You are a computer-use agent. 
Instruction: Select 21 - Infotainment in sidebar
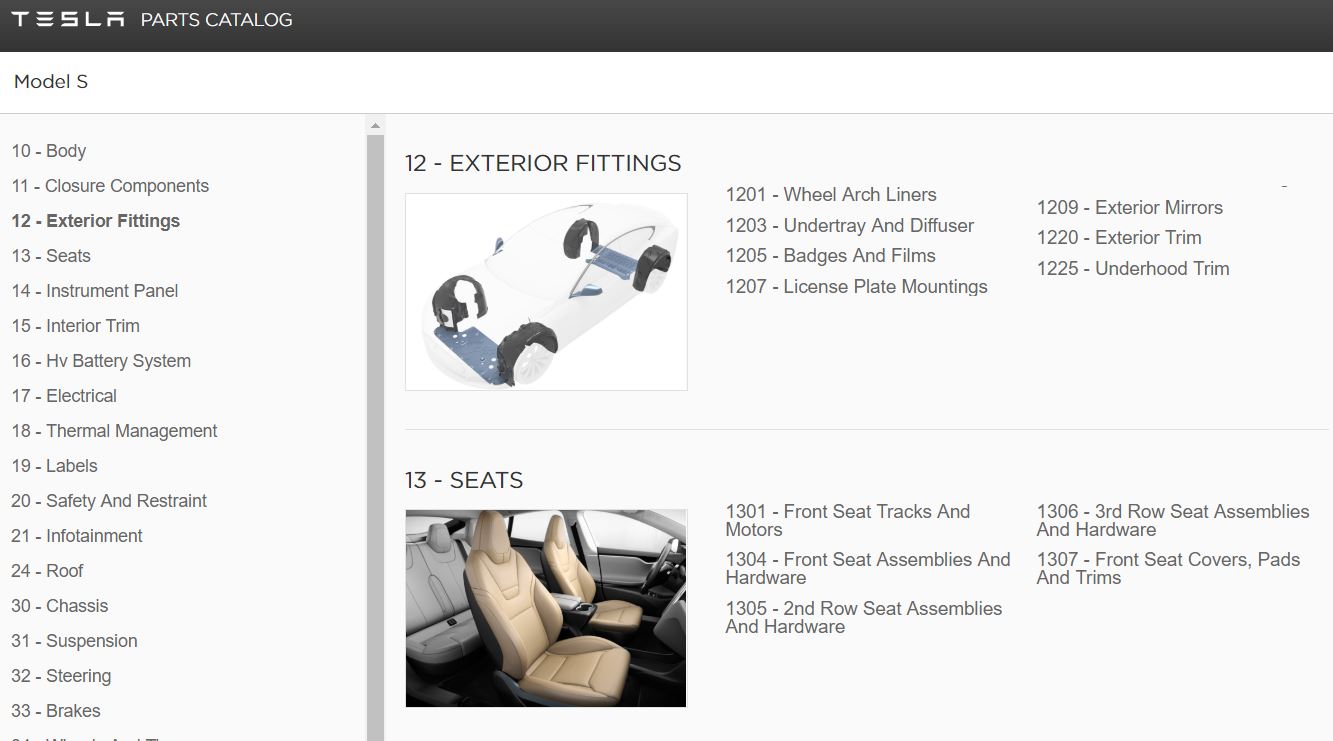[x=77, y=536]
